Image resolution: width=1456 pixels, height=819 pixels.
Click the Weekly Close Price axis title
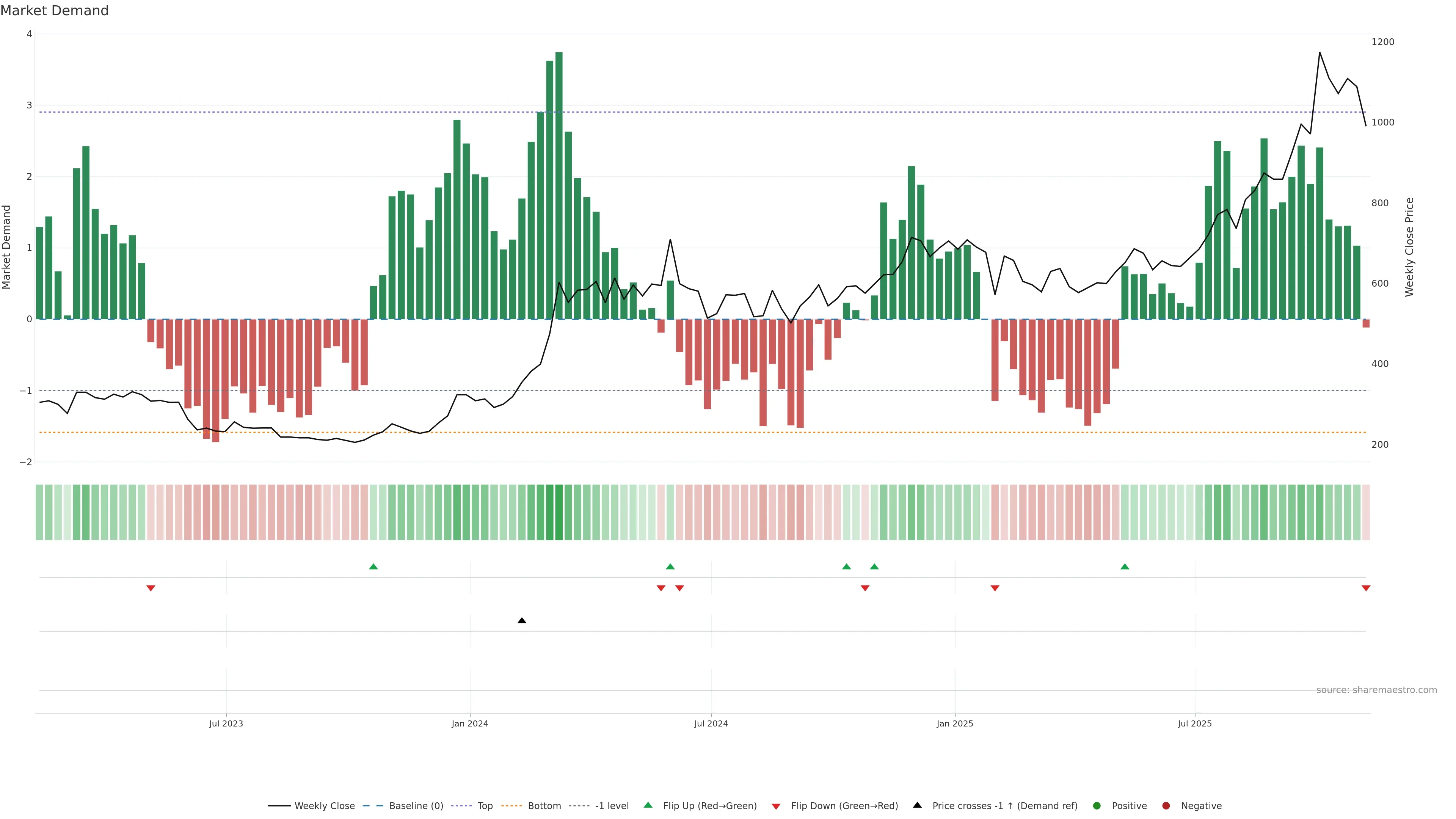coord(1409,247)
